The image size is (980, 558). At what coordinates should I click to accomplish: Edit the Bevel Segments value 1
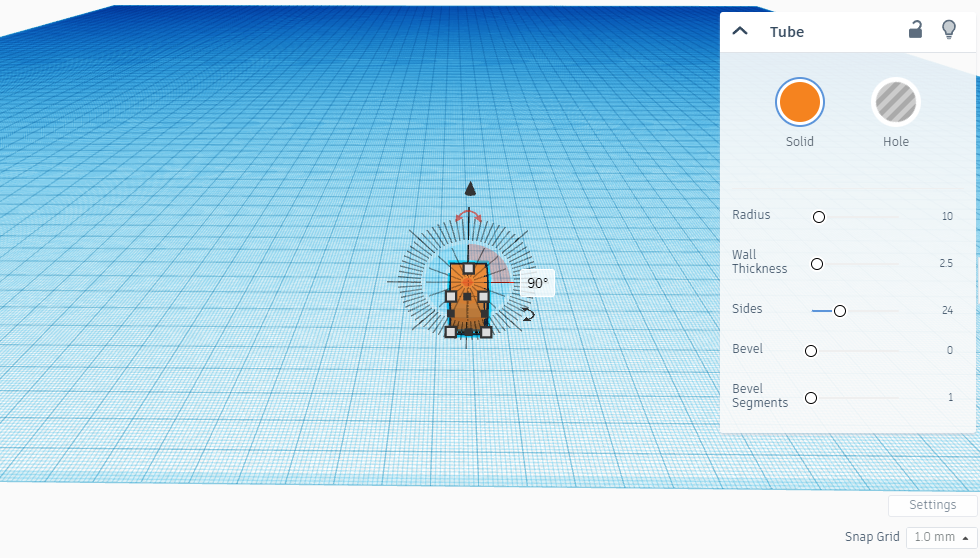950,397
